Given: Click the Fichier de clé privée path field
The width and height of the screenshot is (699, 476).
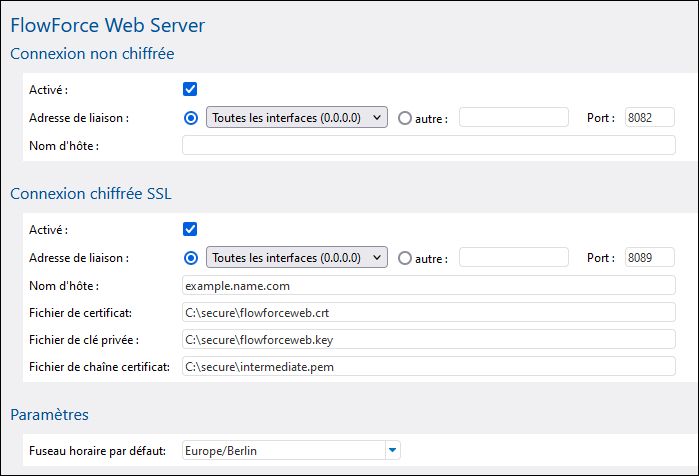Looking at the screenshot, I should [428, 340].
